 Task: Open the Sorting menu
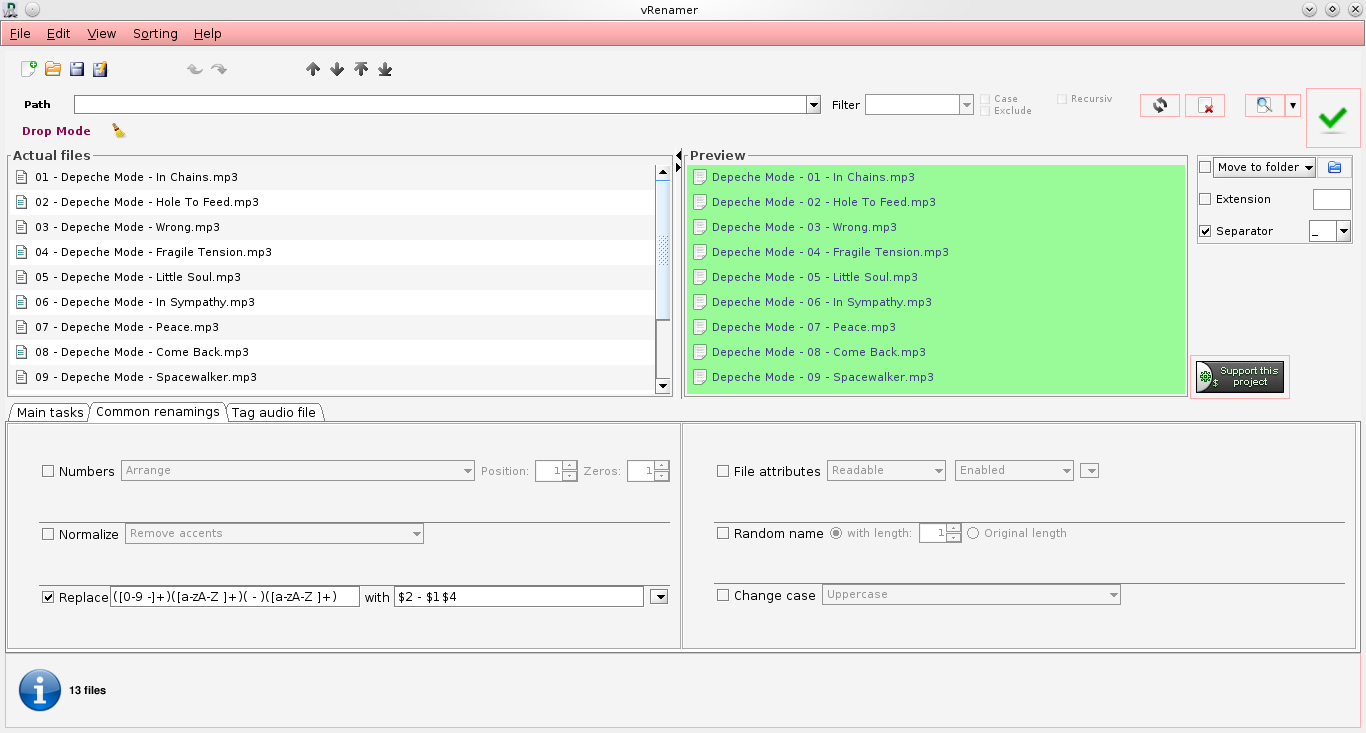[155, 33]
